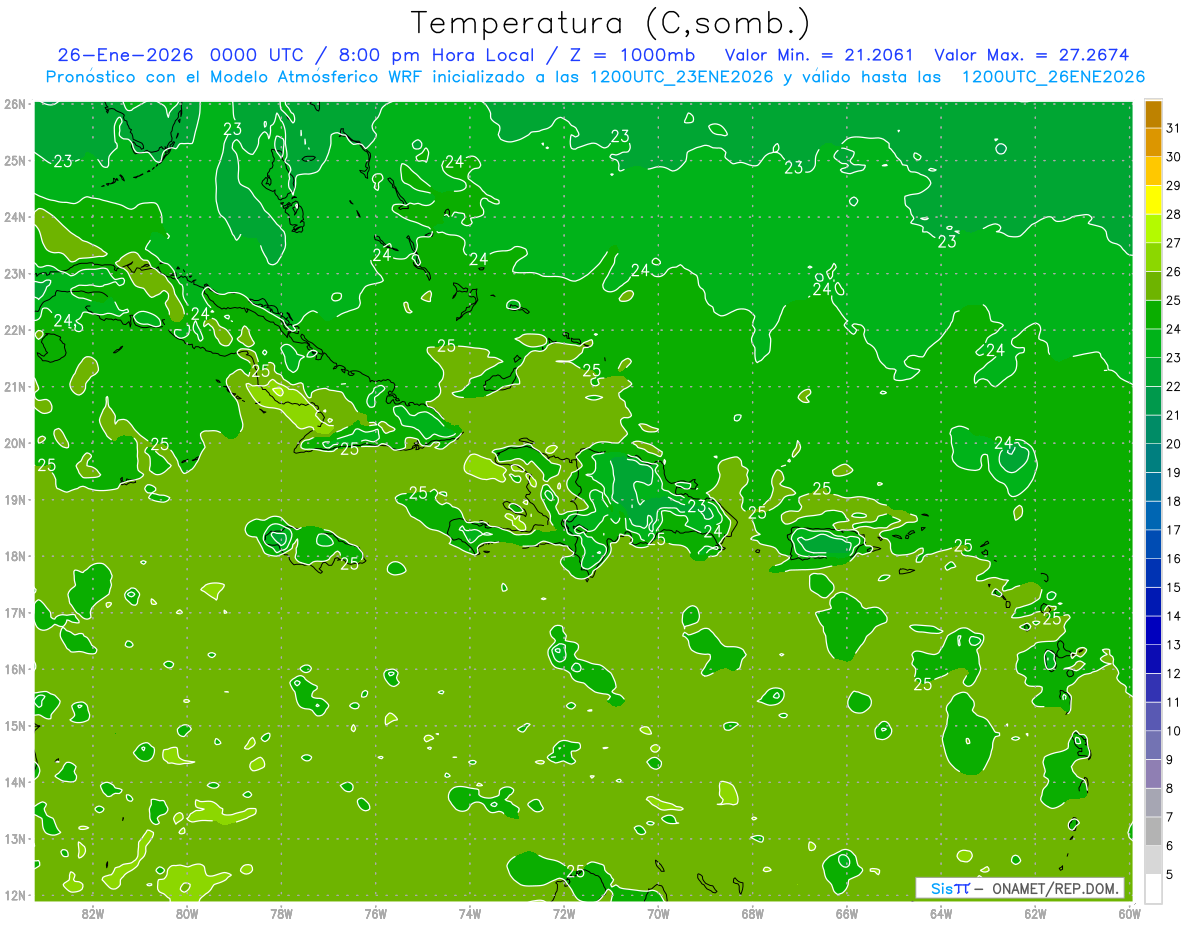This screenshot has width=1200, height=927.
Task: Click latitude label "14N"
Action: (x=14, y=782)
